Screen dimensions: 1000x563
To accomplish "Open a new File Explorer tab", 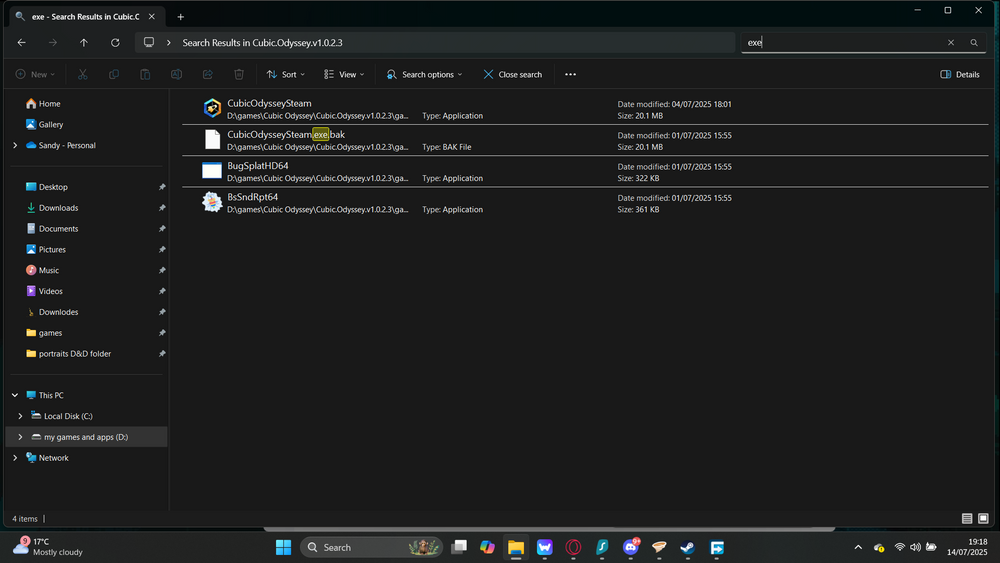I will point(181,17).
